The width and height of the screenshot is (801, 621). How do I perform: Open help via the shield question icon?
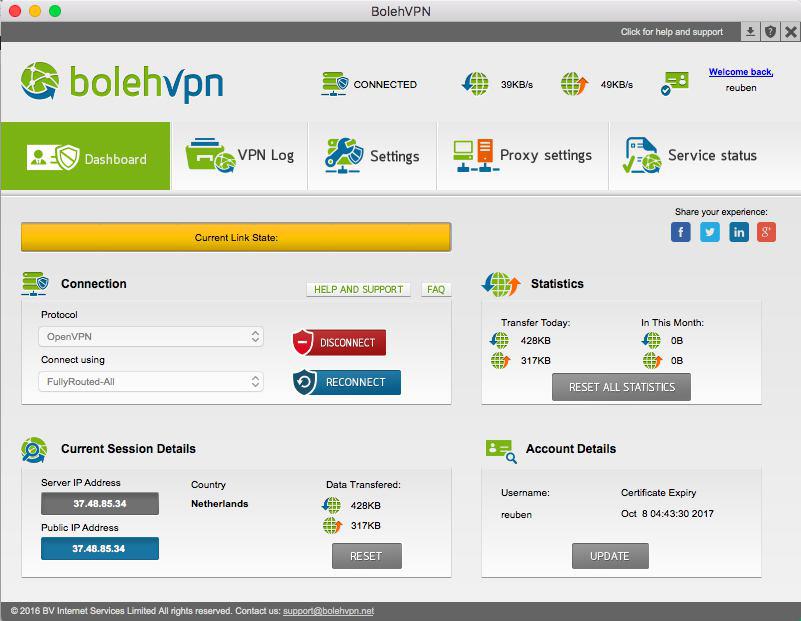click(x=770, y=32)
